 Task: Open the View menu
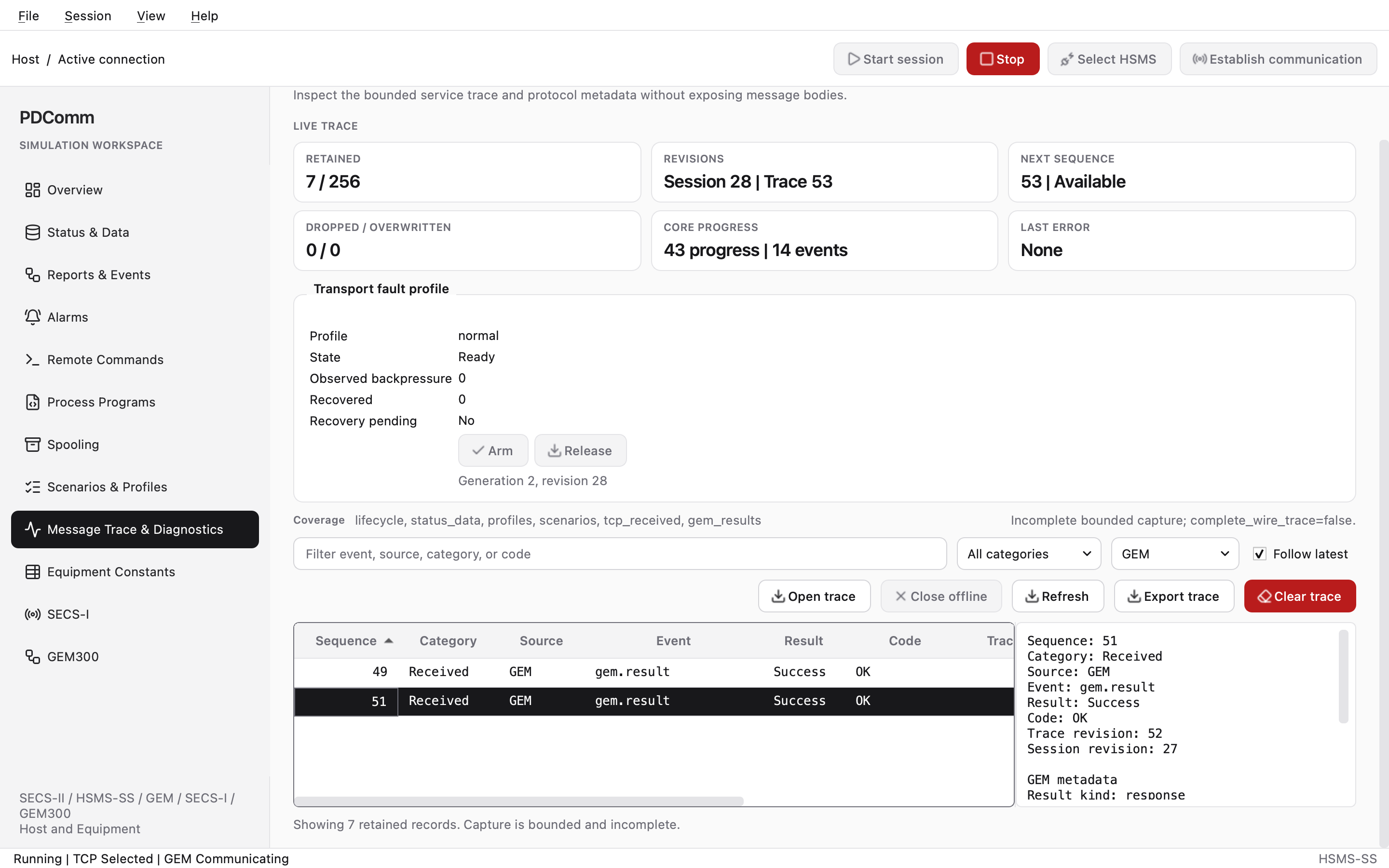coord(151,16)
